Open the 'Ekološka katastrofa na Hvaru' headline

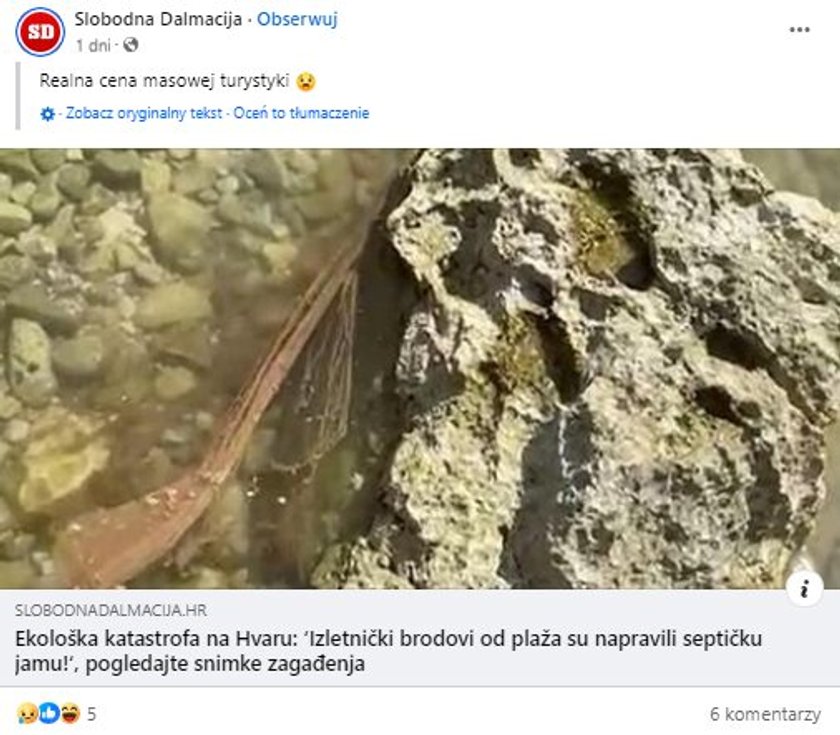click(x=388, y=651)
